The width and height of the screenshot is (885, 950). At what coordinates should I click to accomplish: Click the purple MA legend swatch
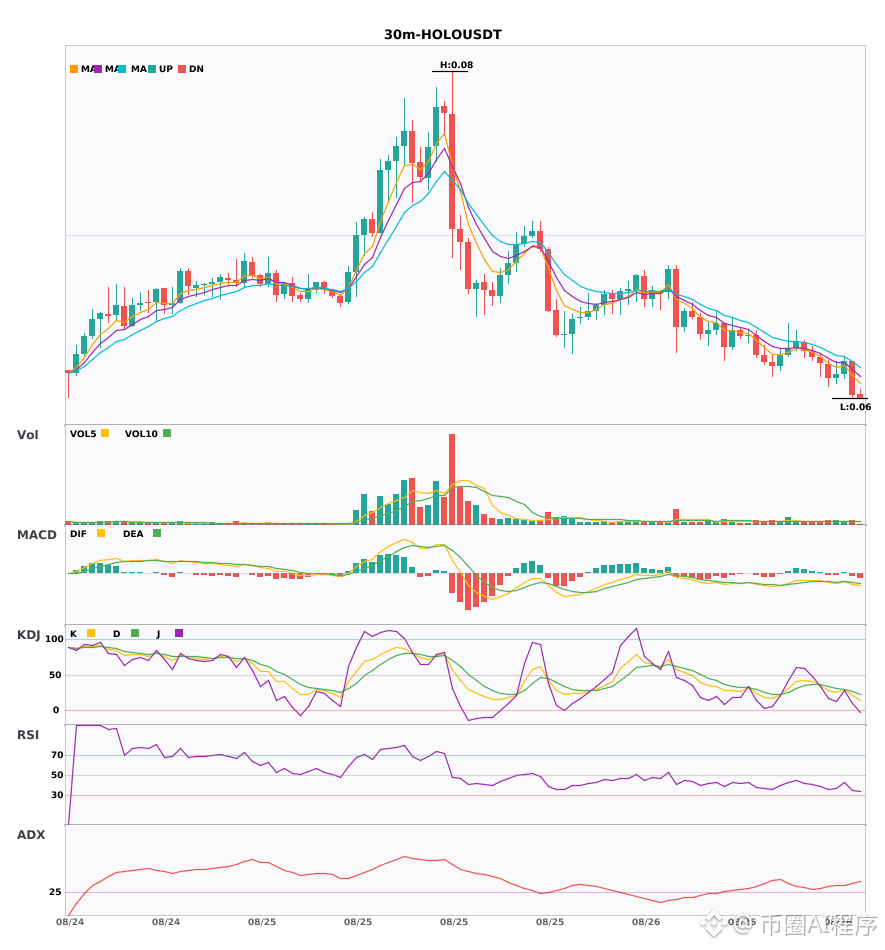coord(98,69)
